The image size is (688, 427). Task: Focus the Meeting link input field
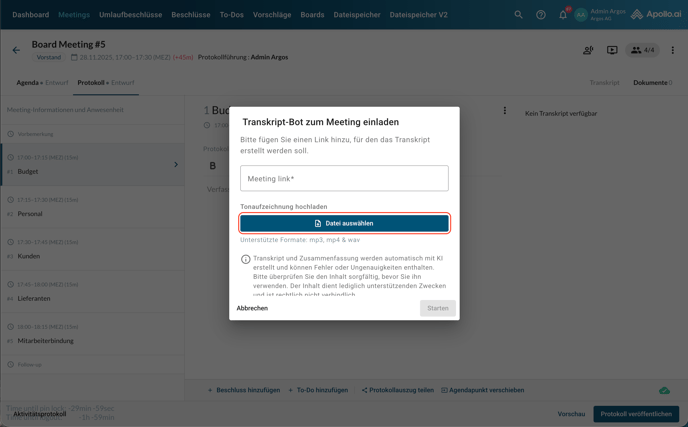coord(344,179)
